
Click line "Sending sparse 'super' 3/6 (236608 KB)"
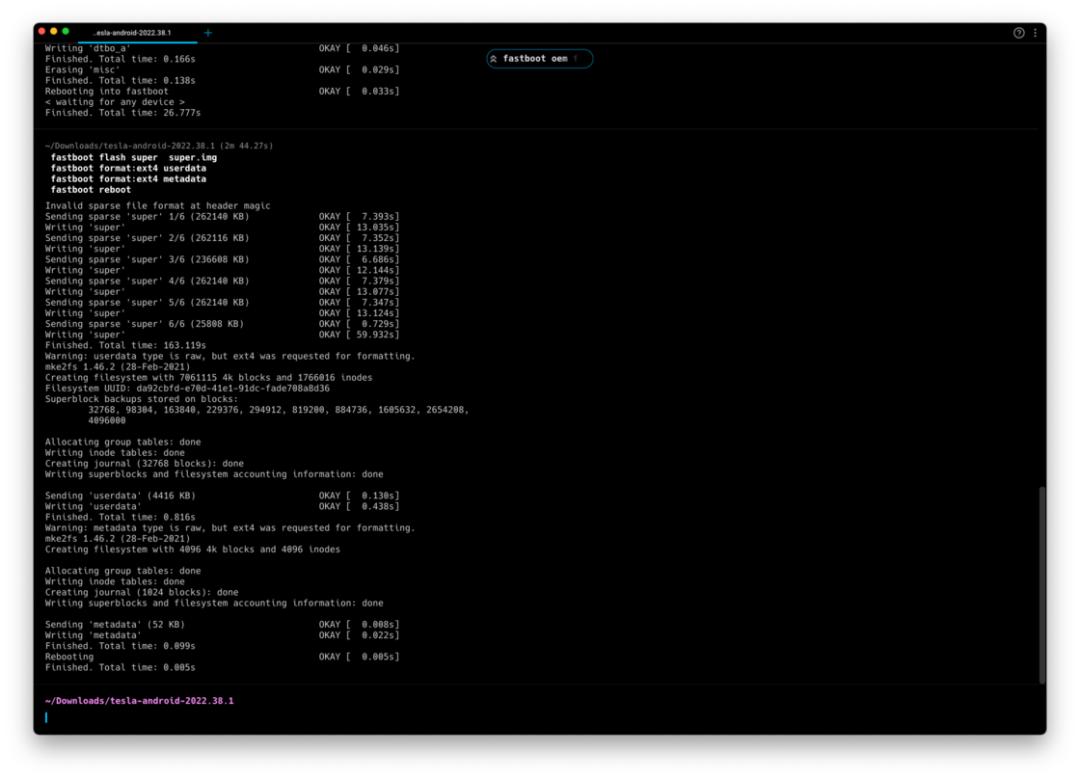pyautogui.click(x=147, y=259)
